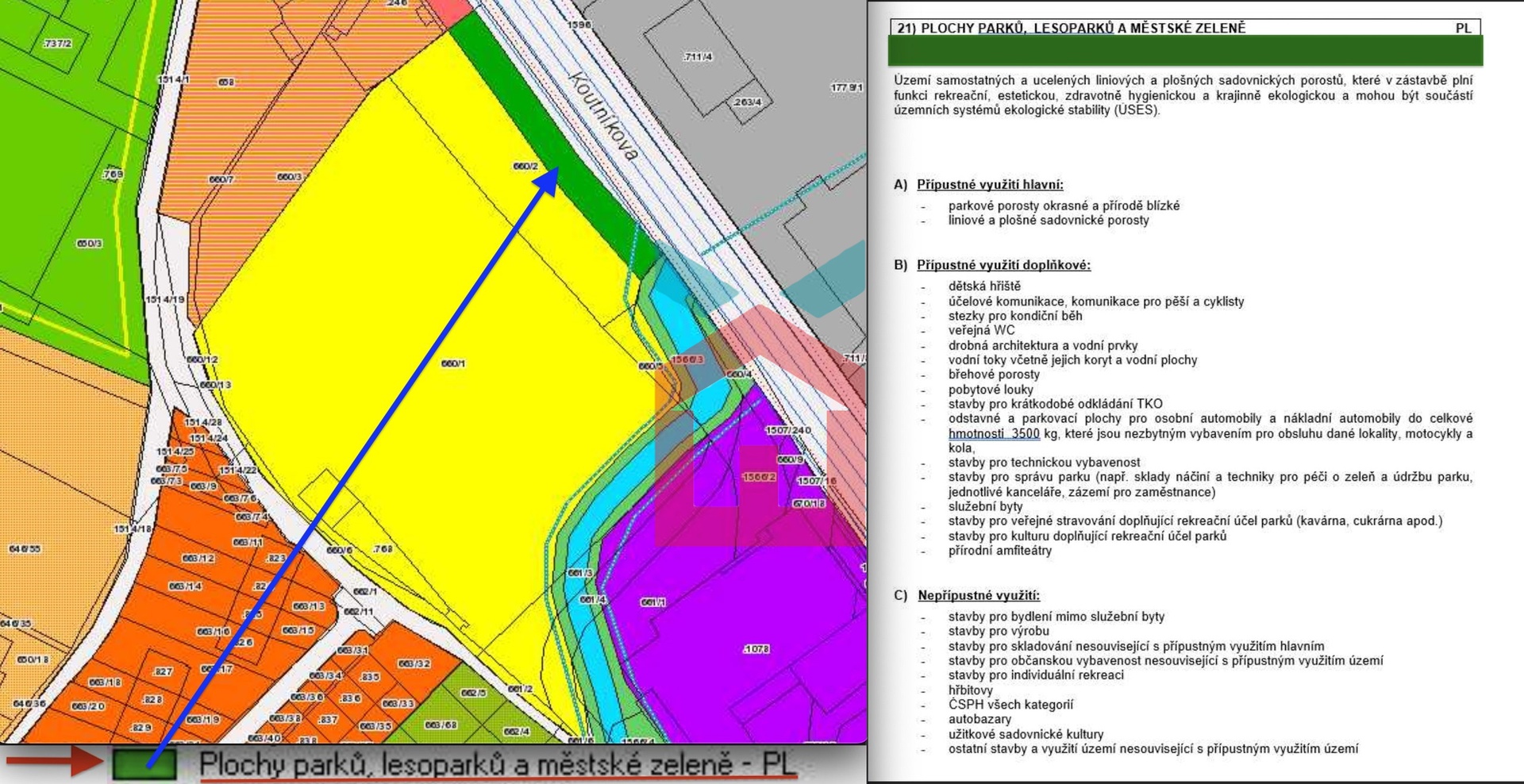Select the green parcel labeled 737/2
1524x784 pixels.
pyautogui.click(x=57, y=44)
